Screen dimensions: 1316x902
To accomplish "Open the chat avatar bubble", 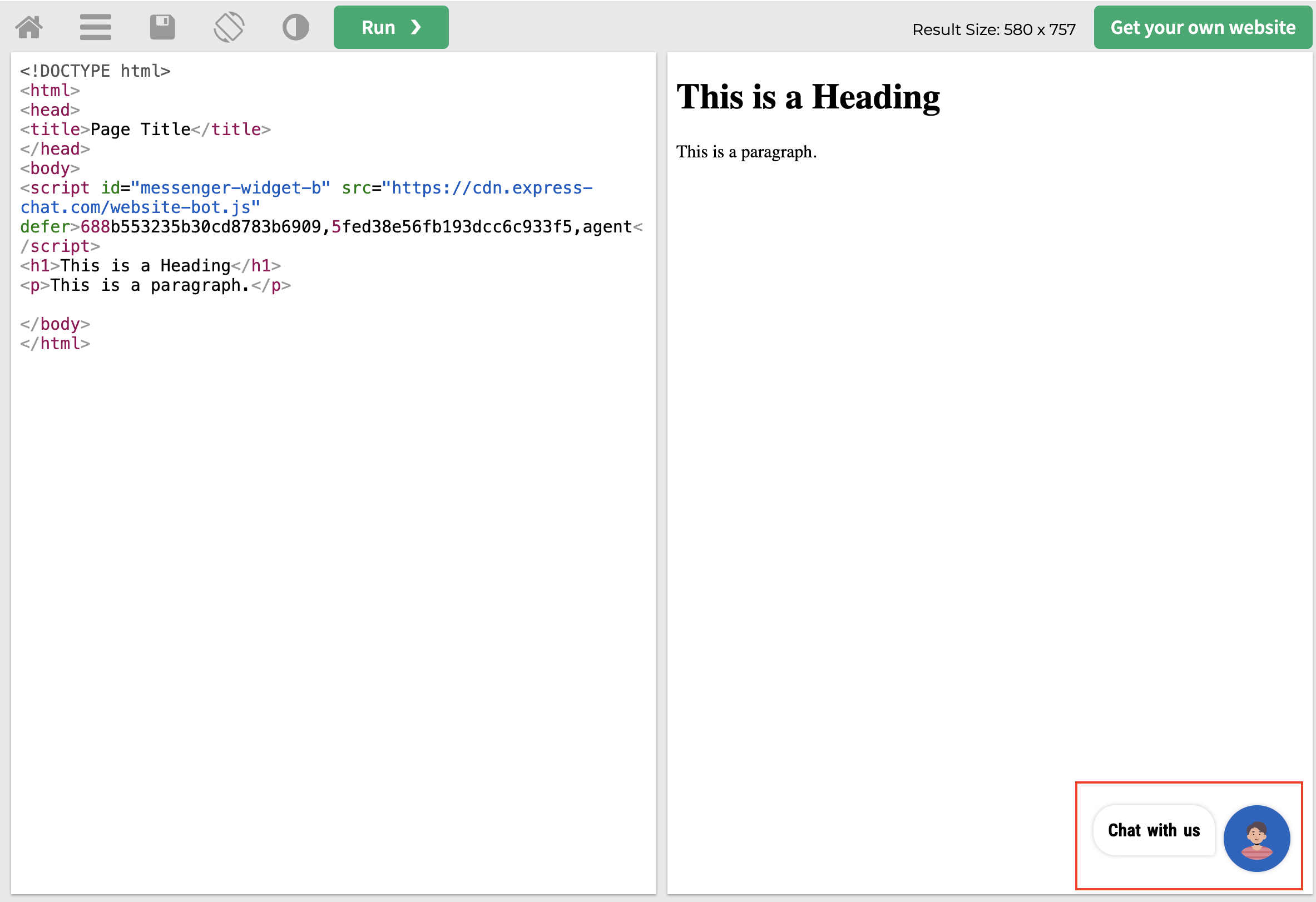I will (x=1256, y=838).
